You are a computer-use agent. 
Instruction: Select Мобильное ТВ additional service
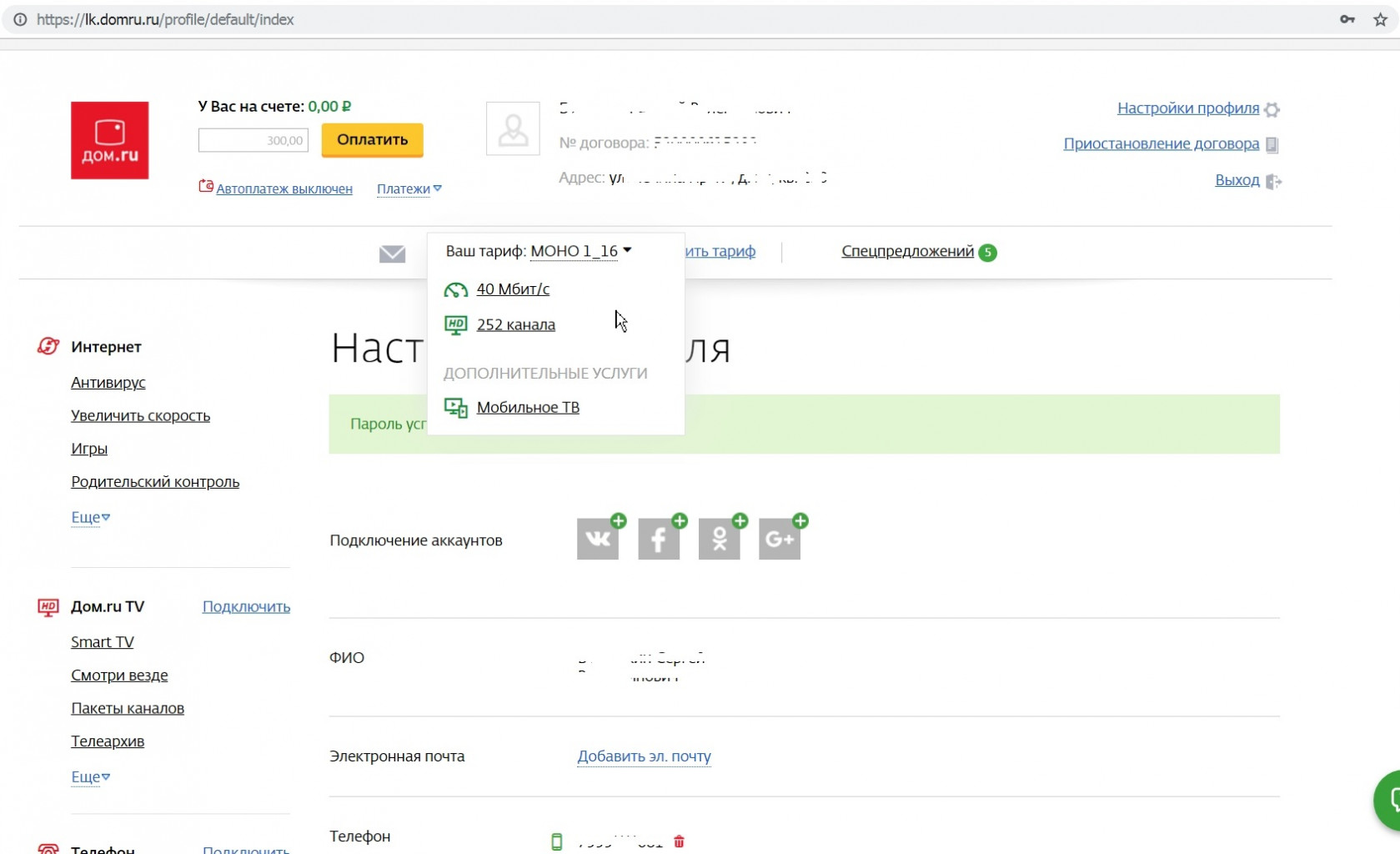tap(528, 407)
